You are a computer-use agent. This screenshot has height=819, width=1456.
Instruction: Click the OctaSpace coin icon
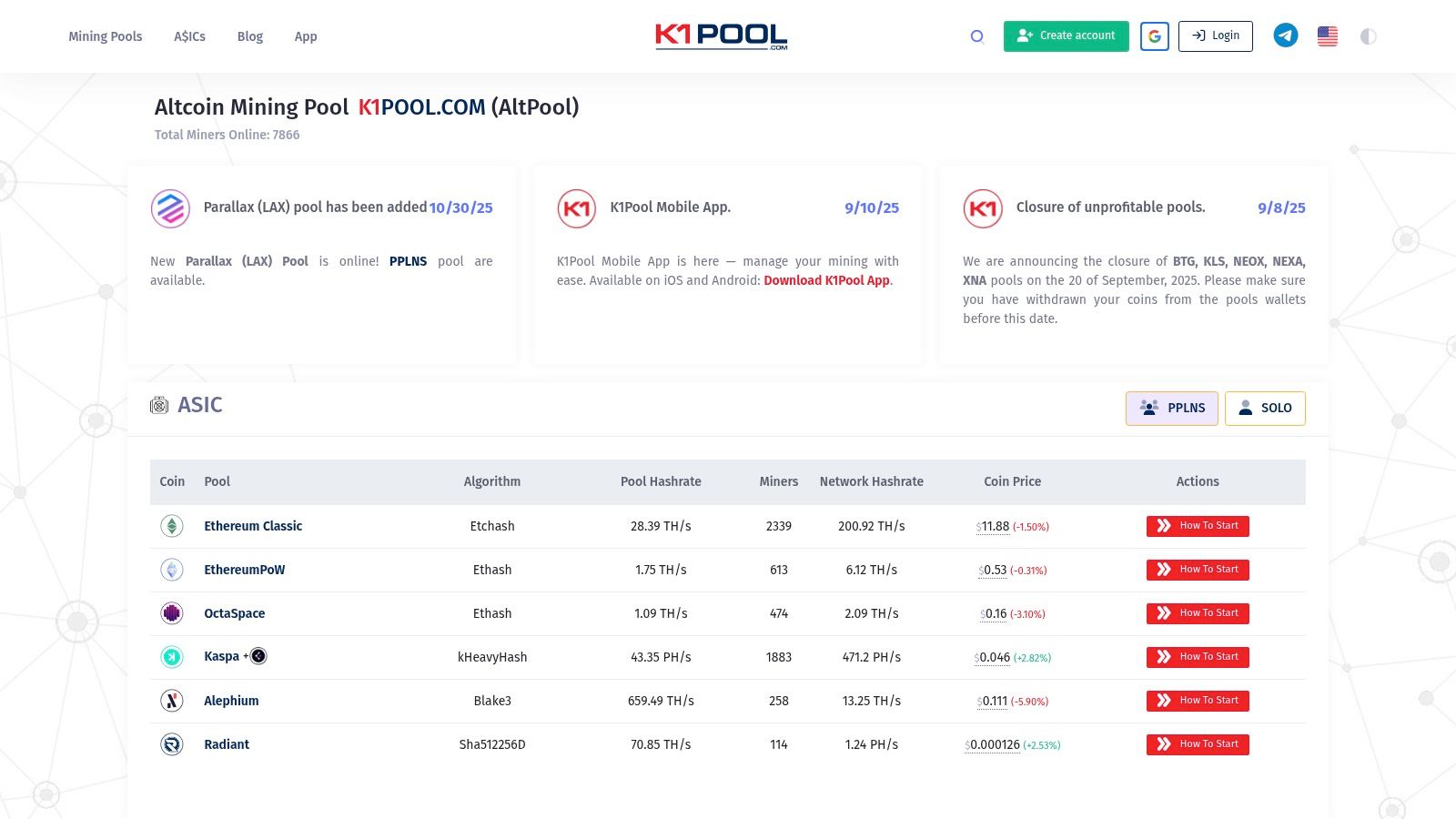pos(172,613)
